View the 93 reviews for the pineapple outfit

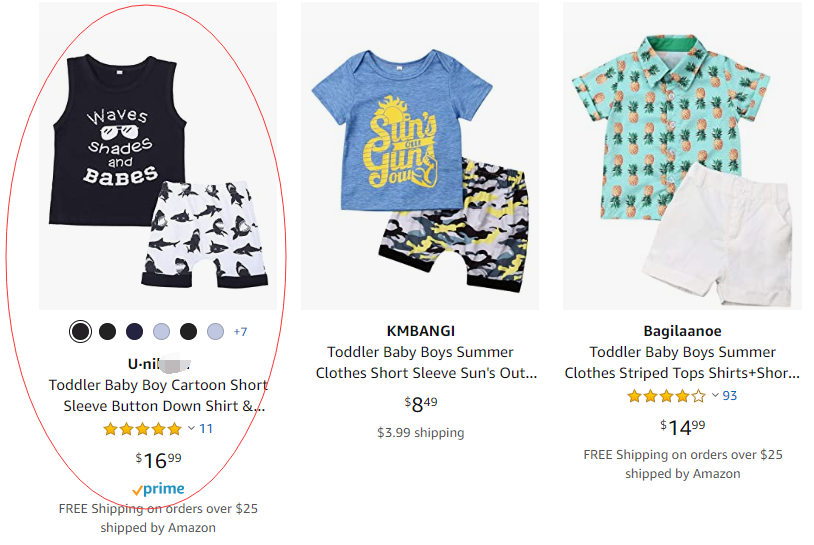pos(730,396)
